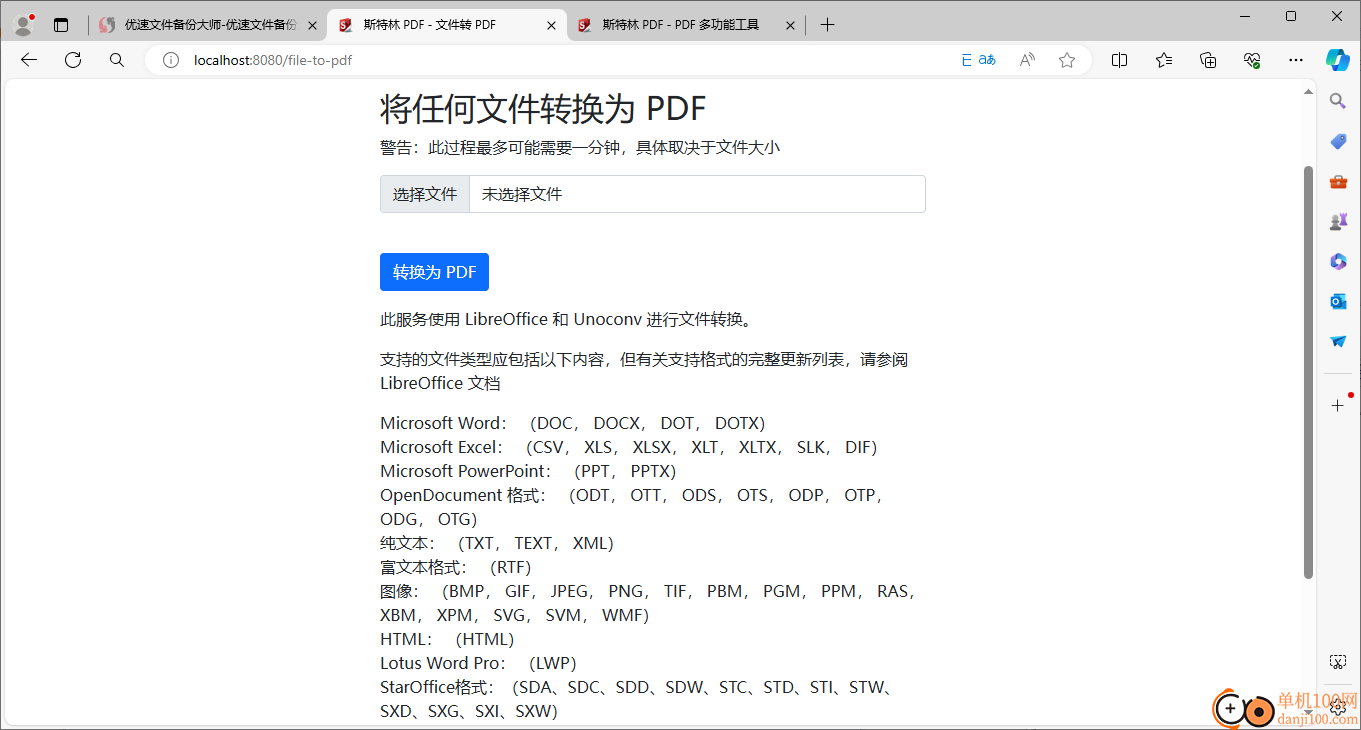
Task: Click sidebar screenshot tool icon
Action: pos(1338,662)
